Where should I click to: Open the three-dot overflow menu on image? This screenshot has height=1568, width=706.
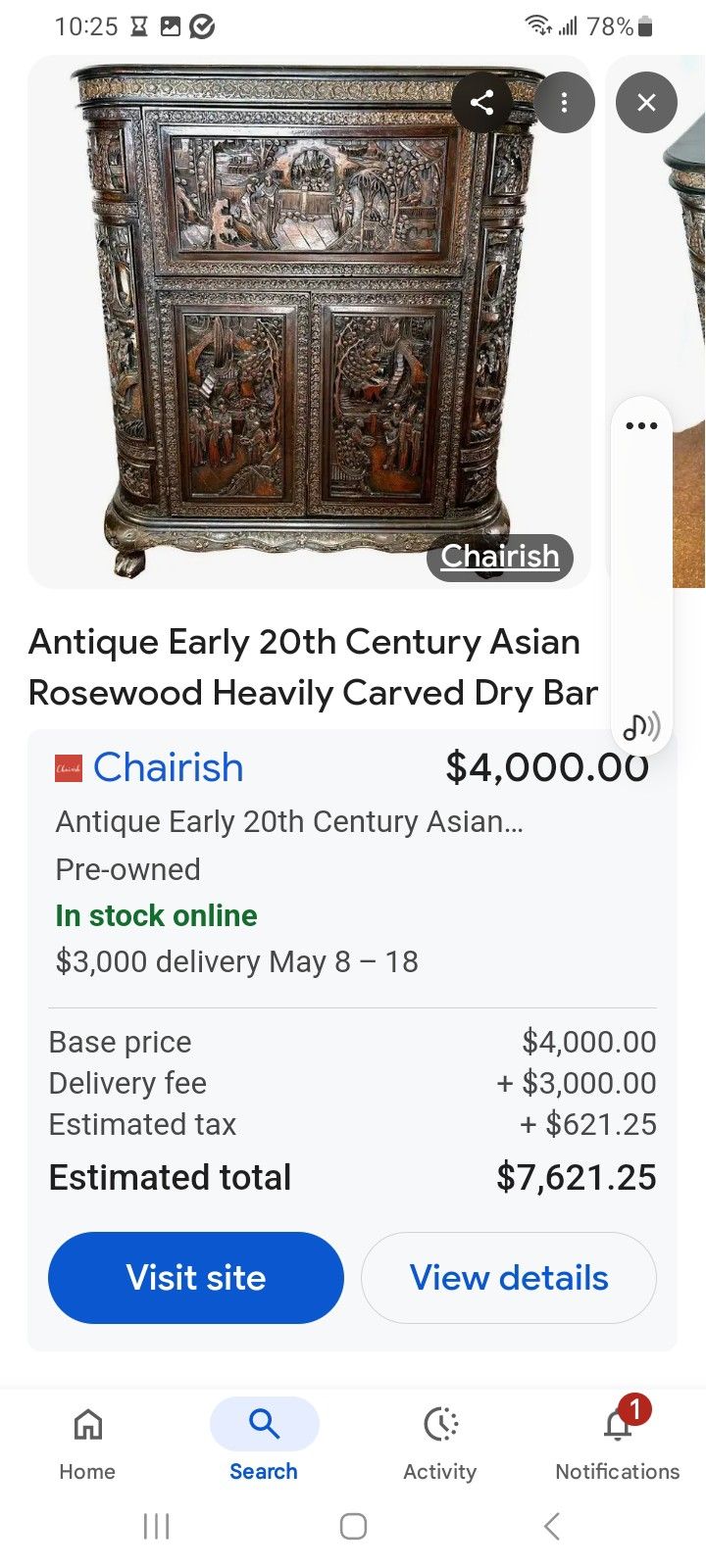click(564, 102)
